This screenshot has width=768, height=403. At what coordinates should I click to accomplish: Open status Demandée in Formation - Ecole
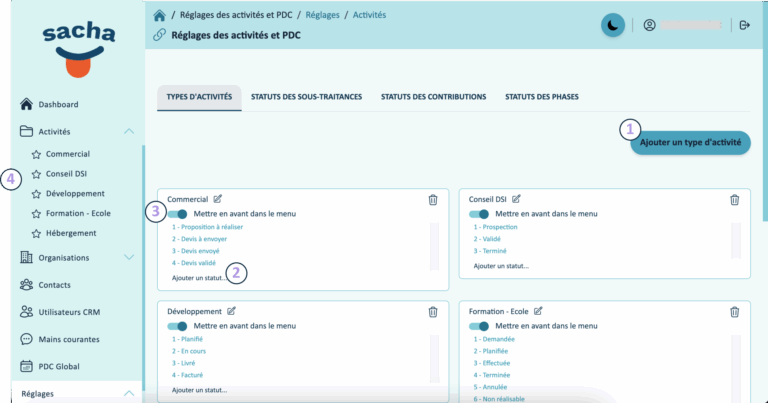point(494,339)
